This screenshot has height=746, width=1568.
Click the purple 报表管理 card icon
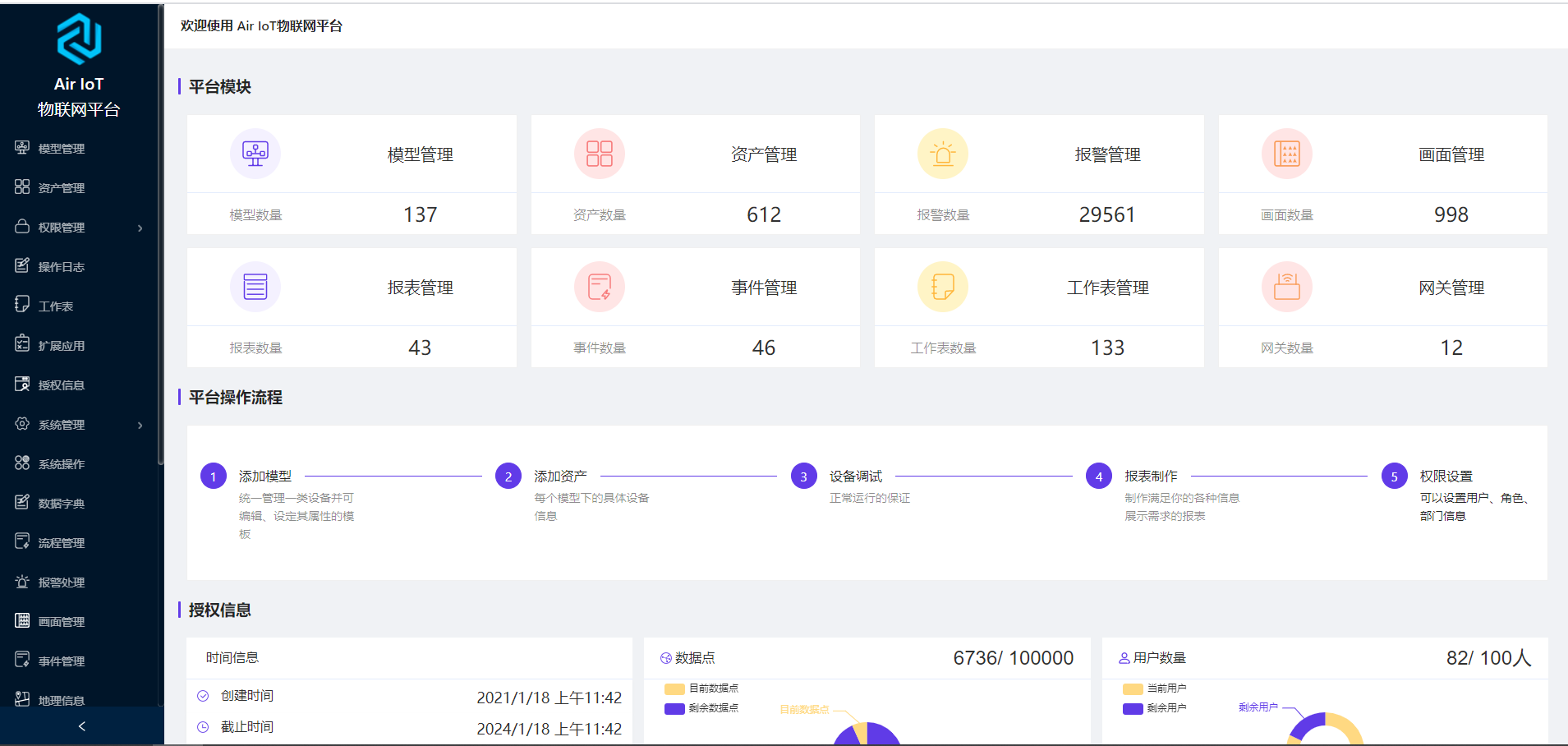pyautogui.click(x=255, y=287)
